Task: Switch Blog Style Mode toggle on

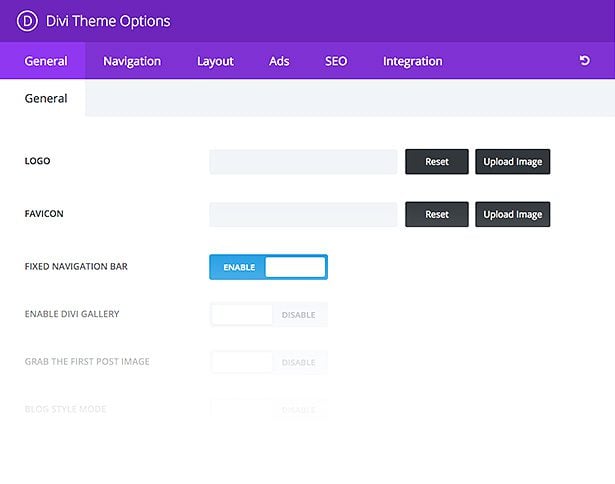Action: [268, 409]
